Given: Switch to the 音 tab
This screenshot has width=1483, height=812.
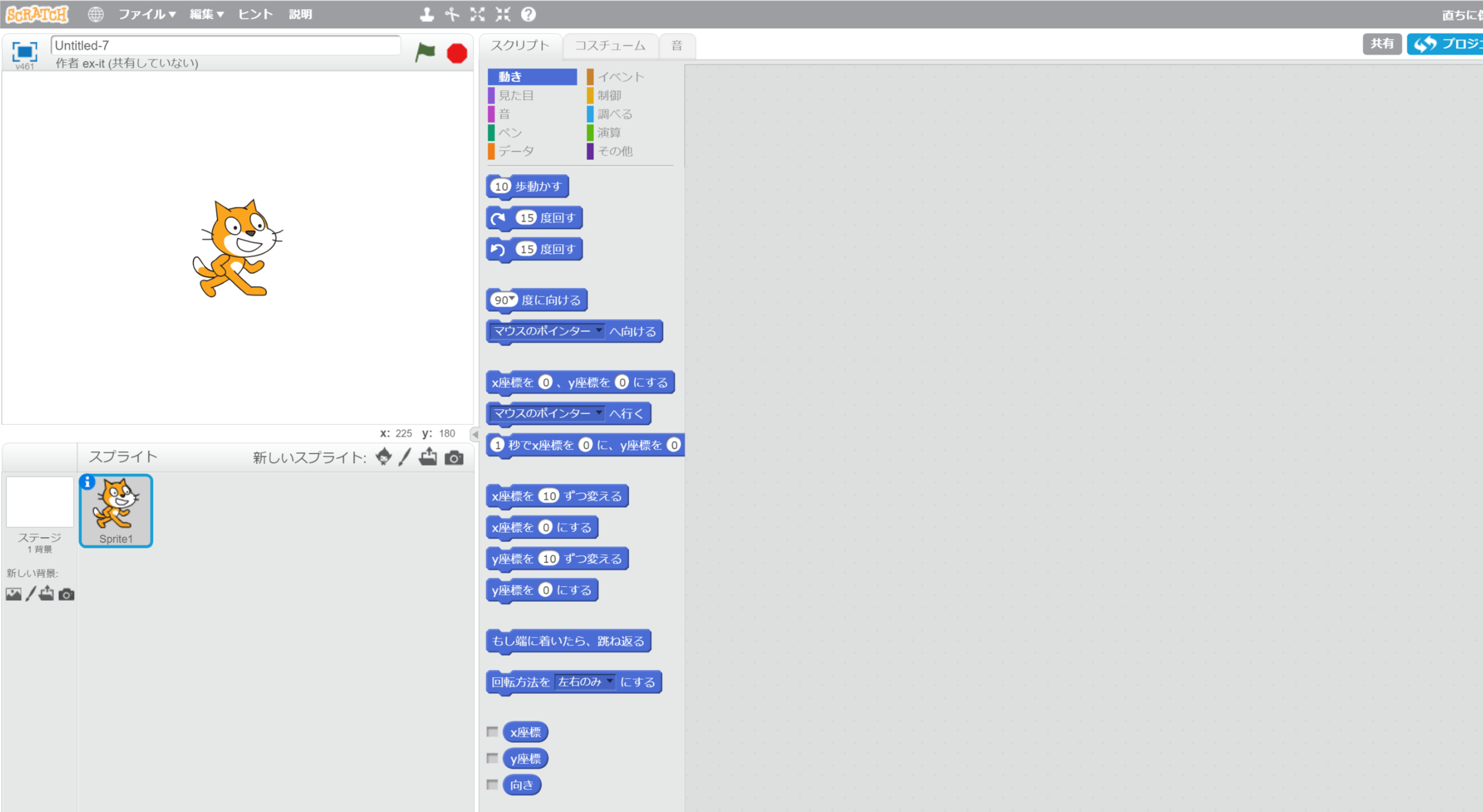Looking at the screenshot, I should (677, 46).
